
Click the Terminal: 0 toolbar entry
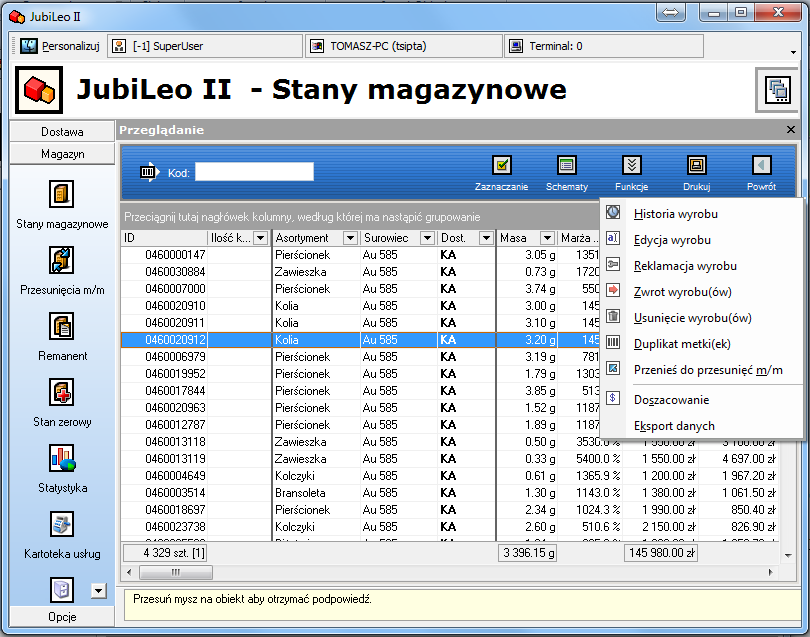click(603, 46)
